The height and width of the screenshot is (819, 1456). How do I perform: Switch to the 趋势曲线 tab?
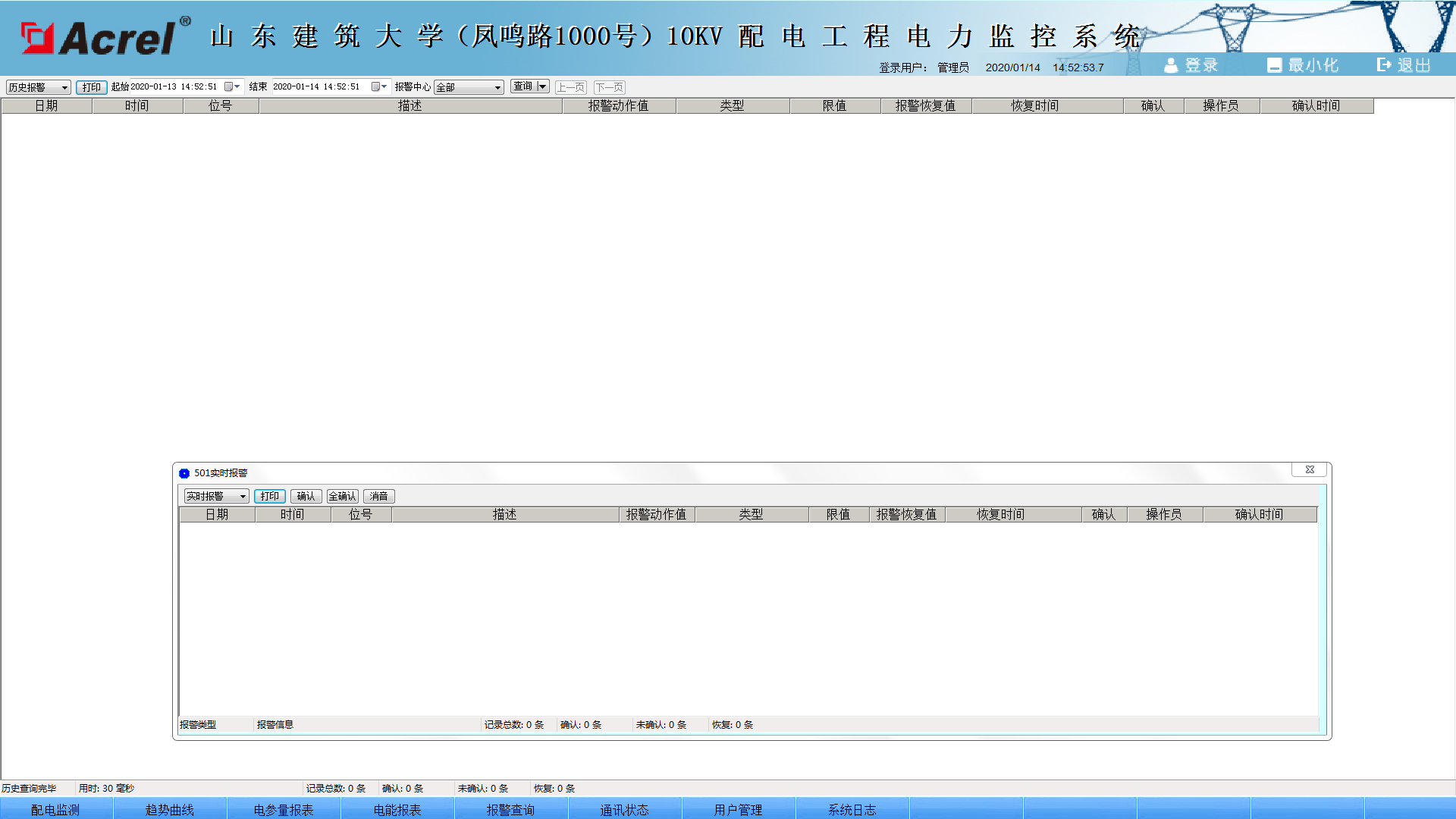coord(169,809)
